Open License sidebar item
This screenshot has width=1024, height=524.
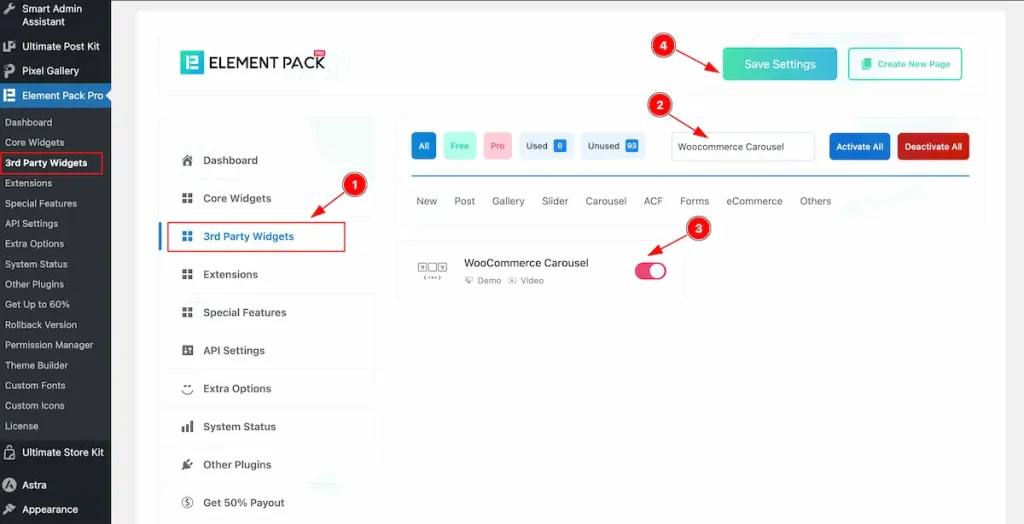[x=22, y=426]
